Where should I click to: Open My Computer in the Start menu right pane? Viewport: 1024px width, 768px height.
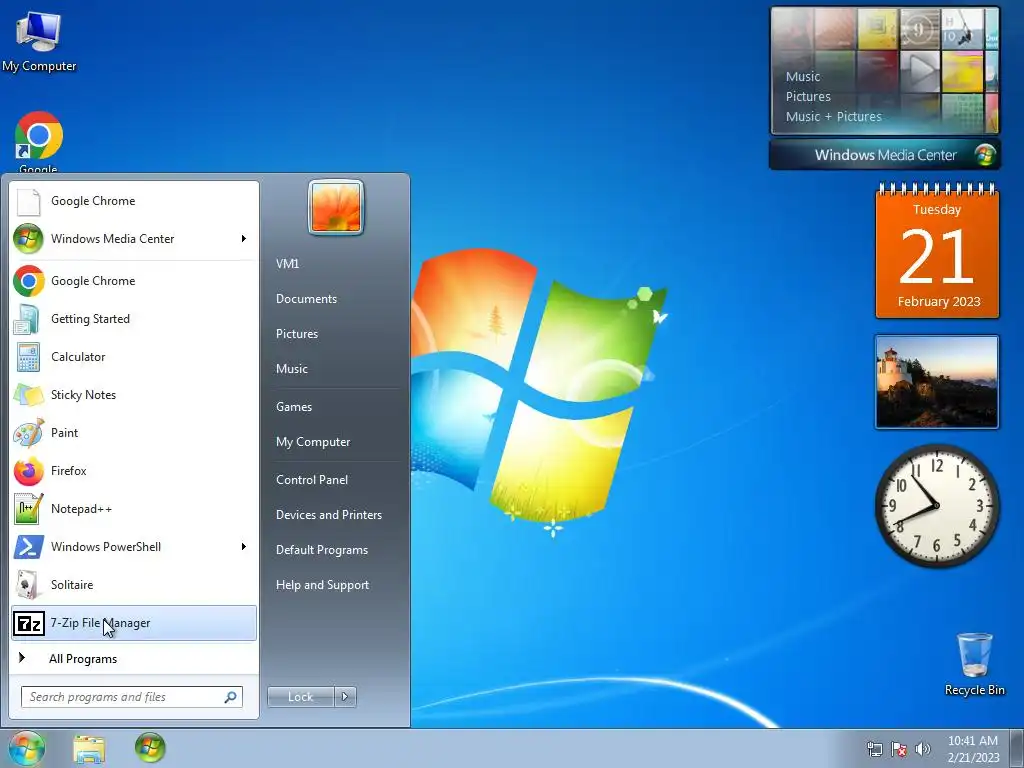point(313,442)
